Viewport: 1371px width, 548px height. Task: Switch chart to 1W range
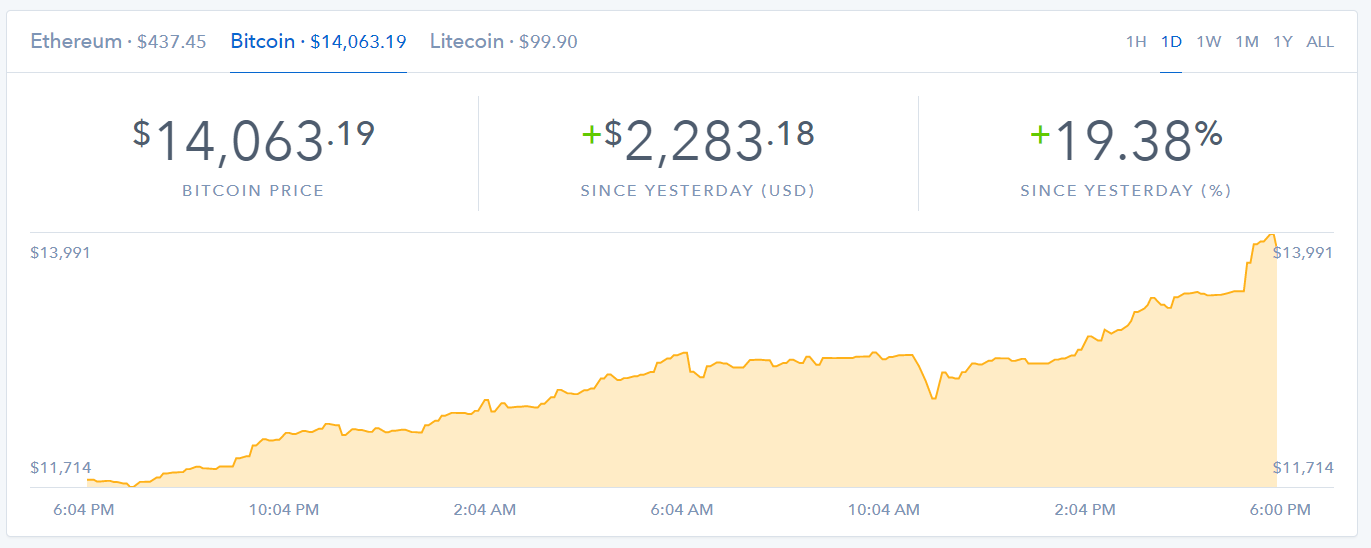1208,41
